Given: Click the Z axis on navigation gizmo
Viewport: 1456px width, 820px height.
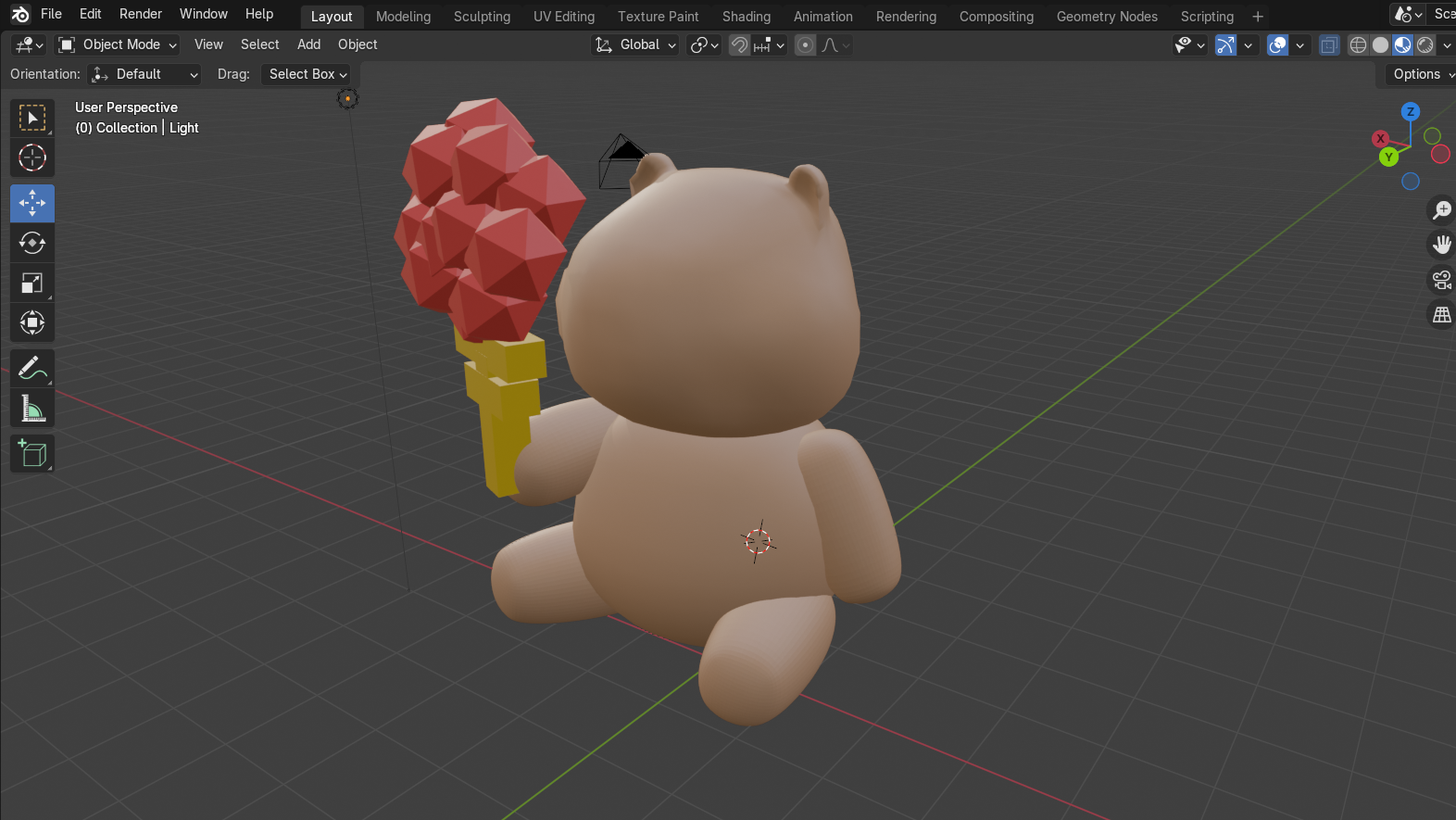Looking at the screenshot, I should (1411, 112).
